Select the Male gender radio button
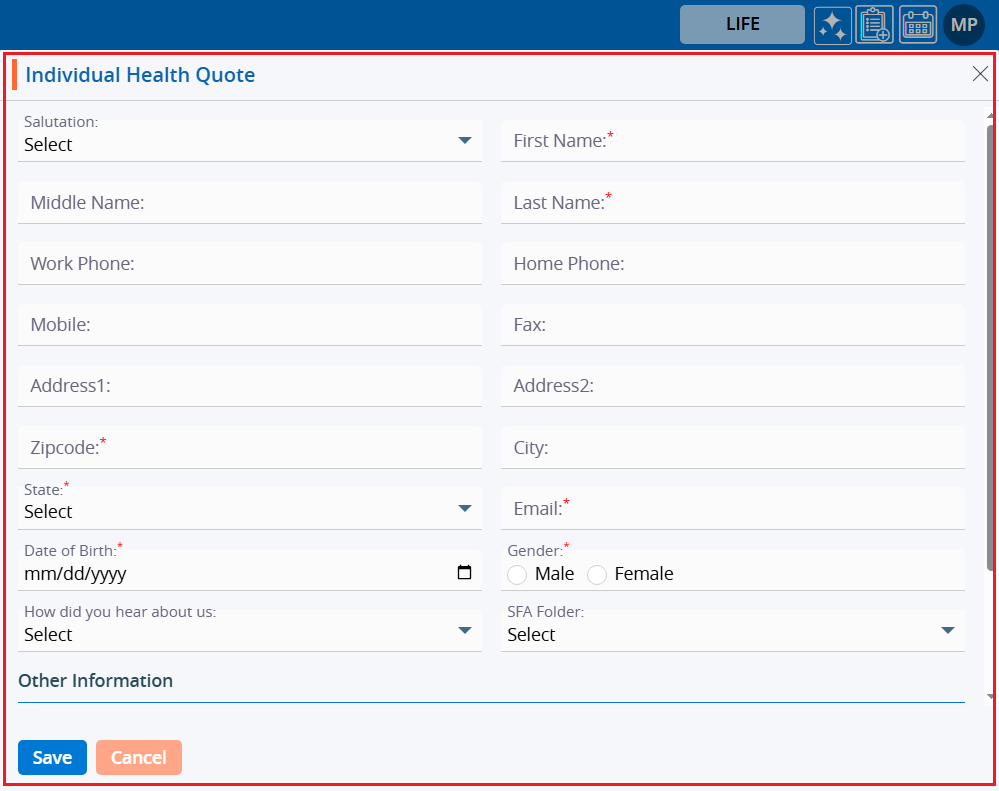 coord(517,574)
